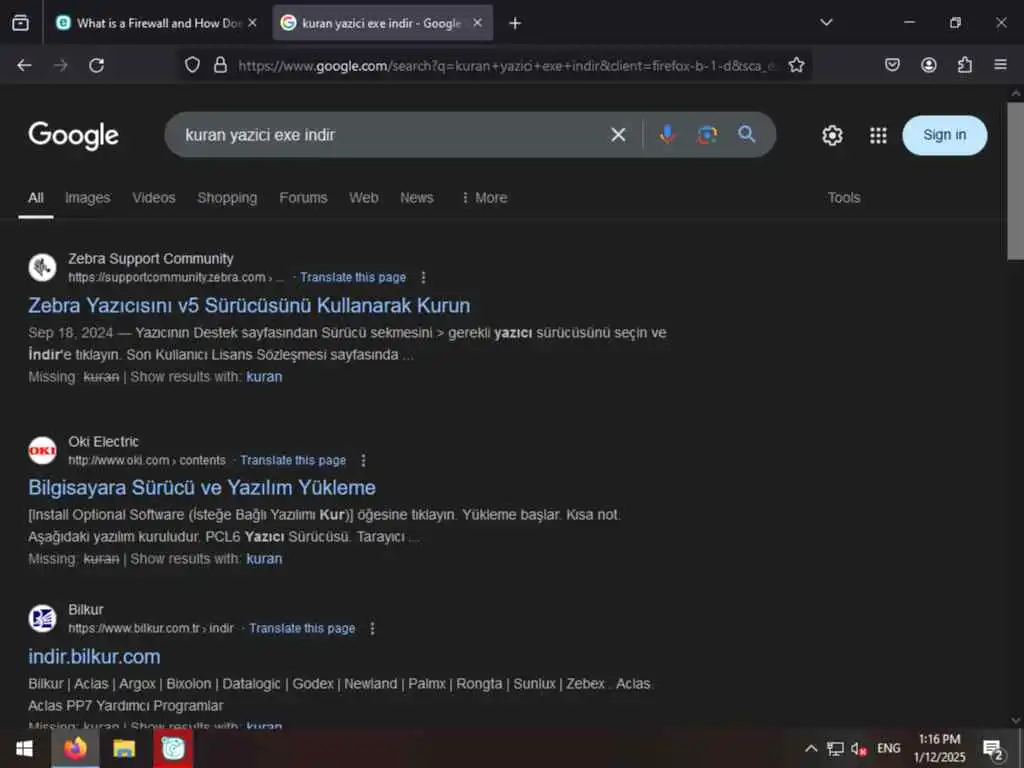Show results with kuran under Oki result
Image resolution: width=1024 pixels, height=768 pixels.
point(264,559)
